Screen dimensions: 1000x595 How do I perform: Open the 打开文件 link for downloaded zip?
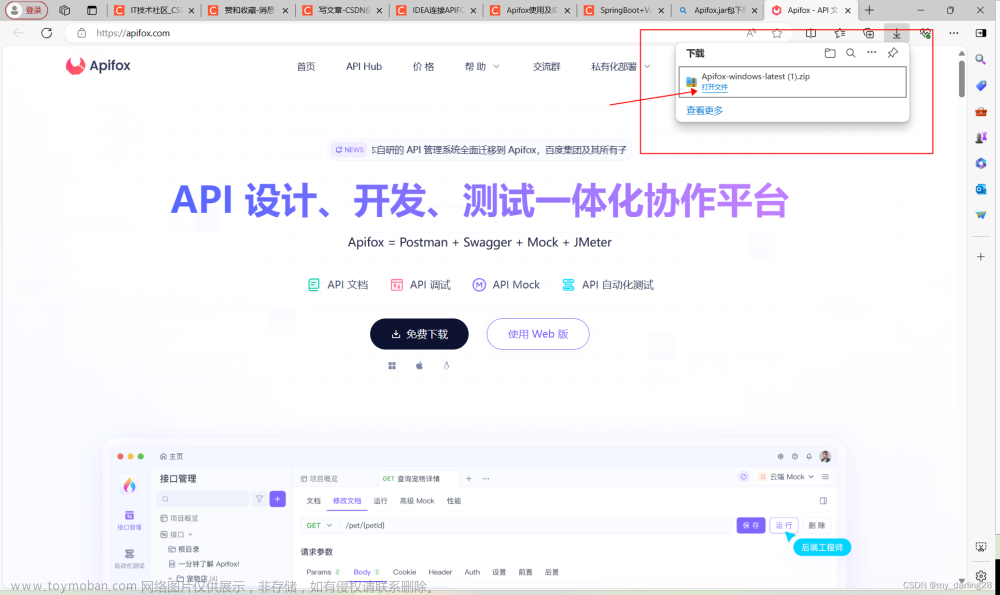(714, 87)
